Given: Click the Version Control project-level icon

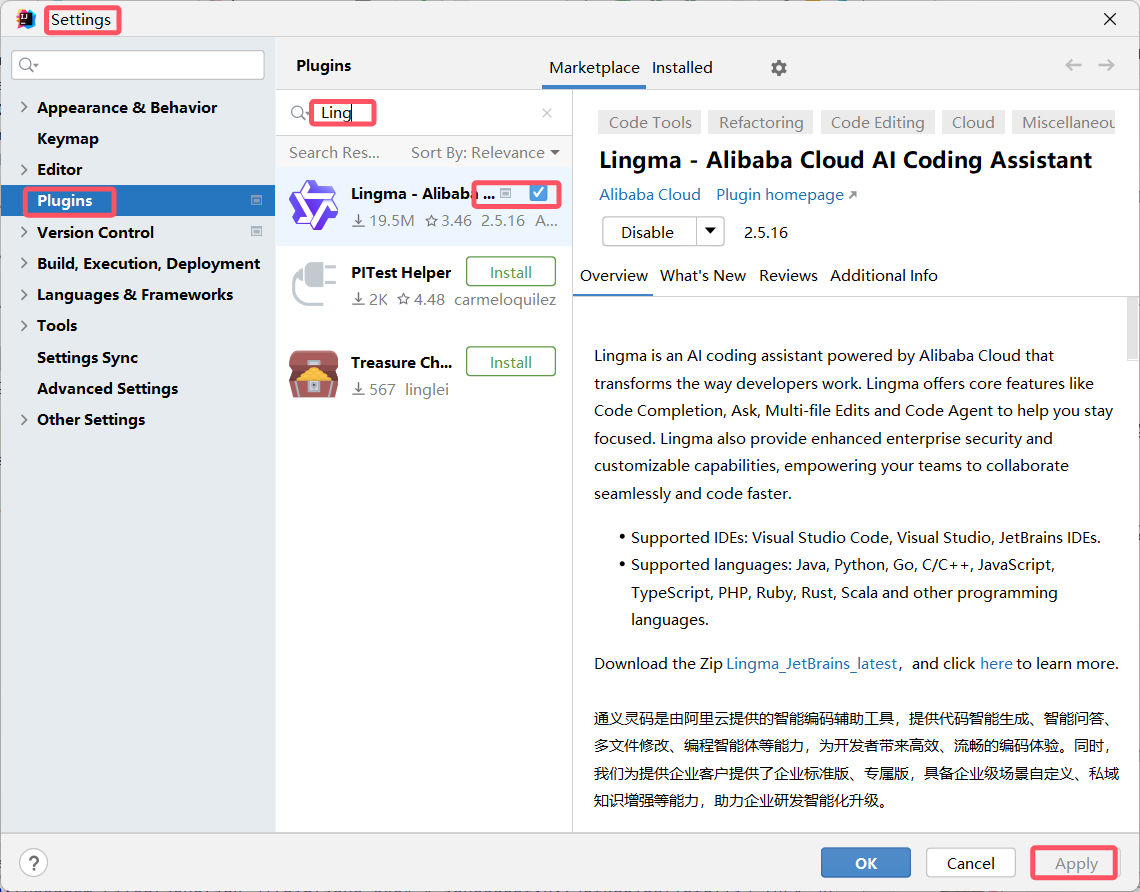Looking at the screenshot, I should [257, 231].
